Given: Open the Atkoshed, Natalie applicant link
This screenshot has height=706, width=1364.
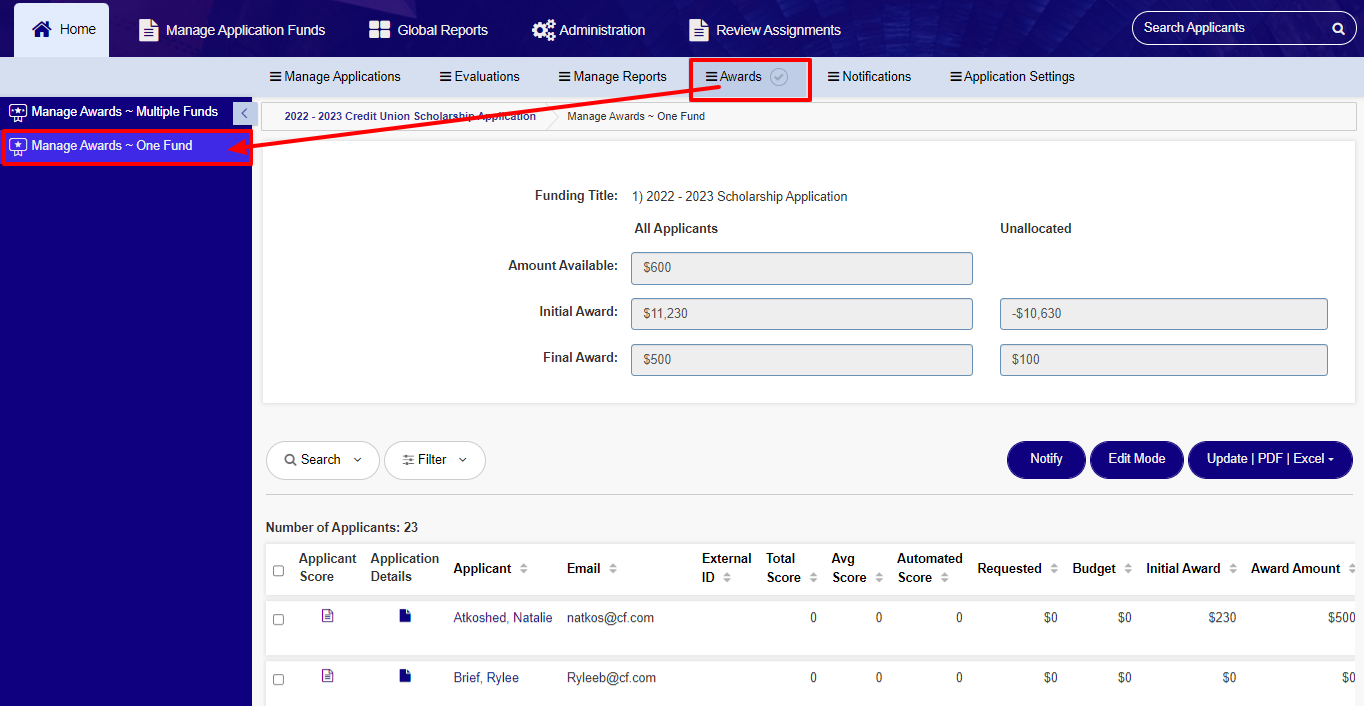Looking at the screenshot, I should point(503,618).
